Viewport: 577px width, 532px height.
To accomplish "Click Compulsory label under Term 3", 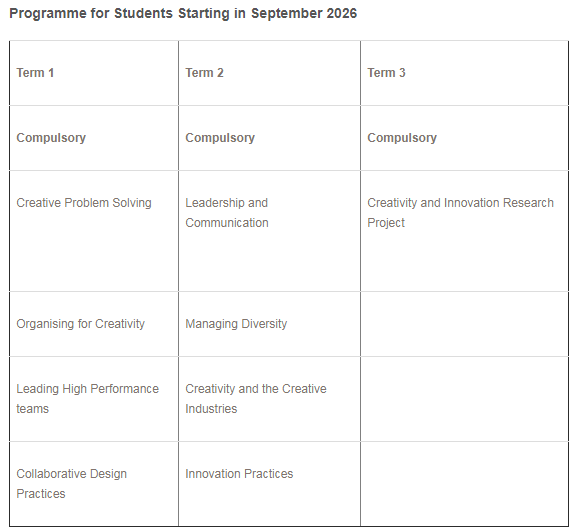I will point(402,138).
